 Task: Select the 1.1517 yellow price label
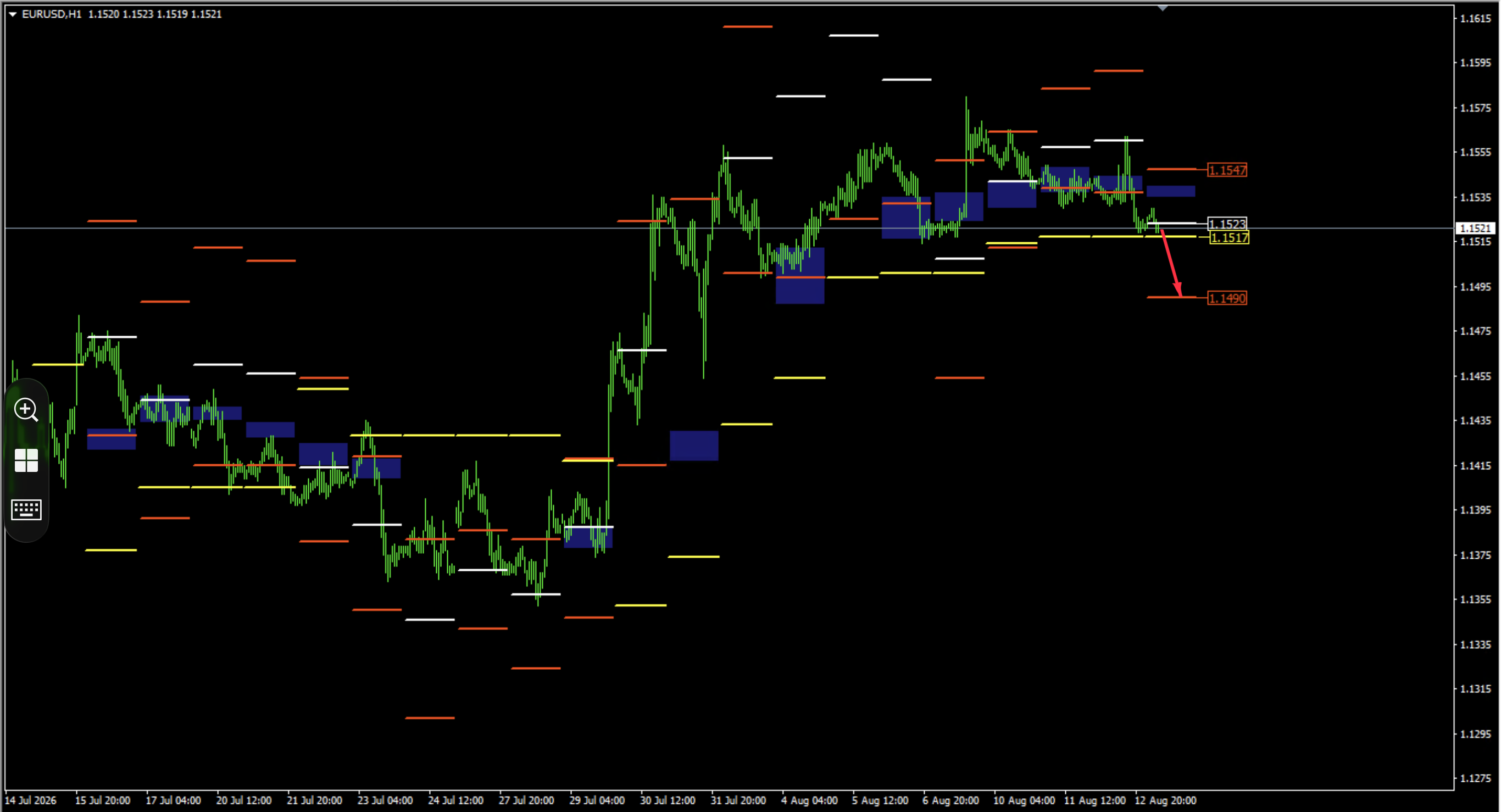[x=1229, y=238]
